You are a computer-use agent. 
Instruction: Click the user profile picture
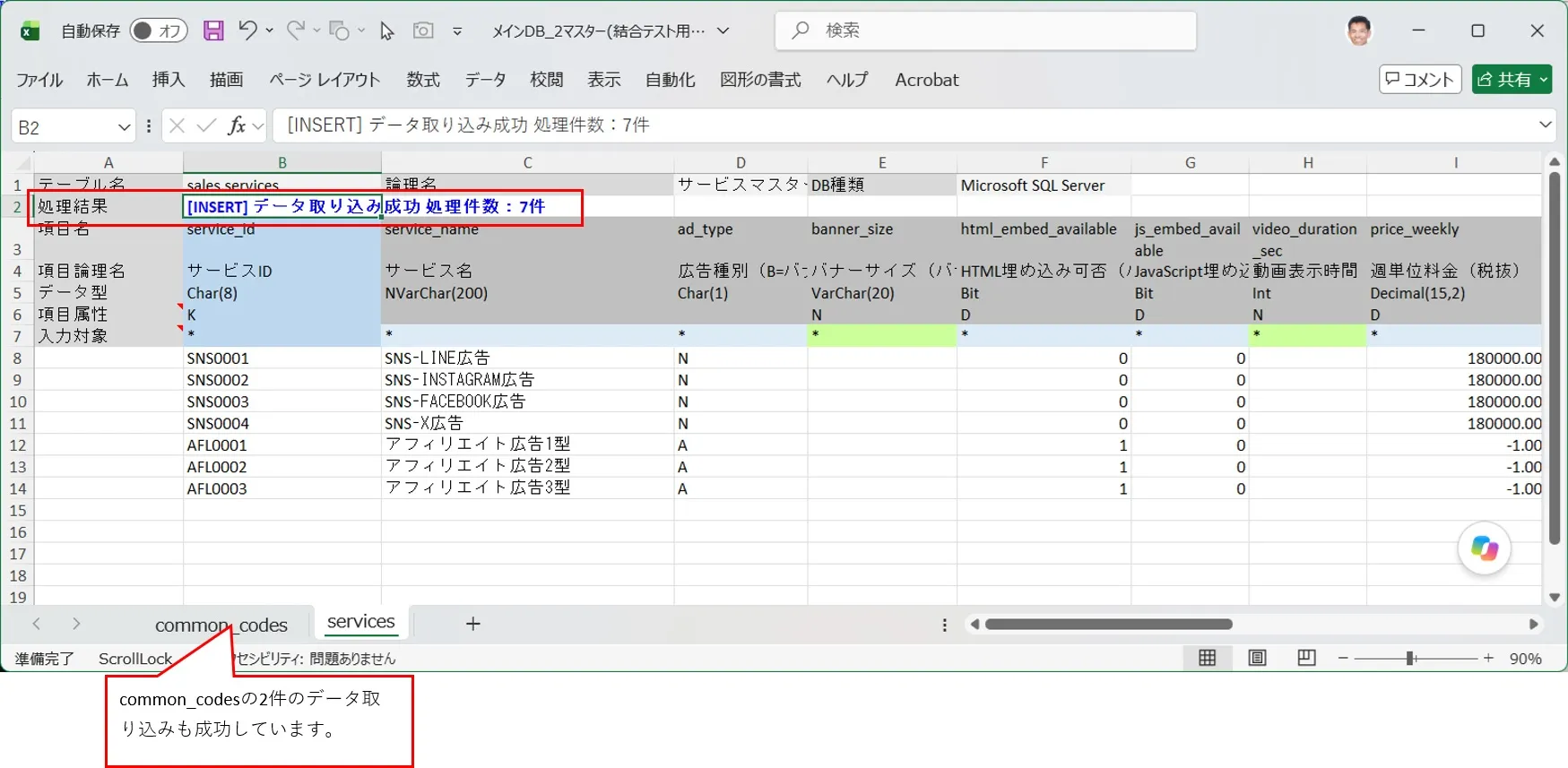point(1359,30)
